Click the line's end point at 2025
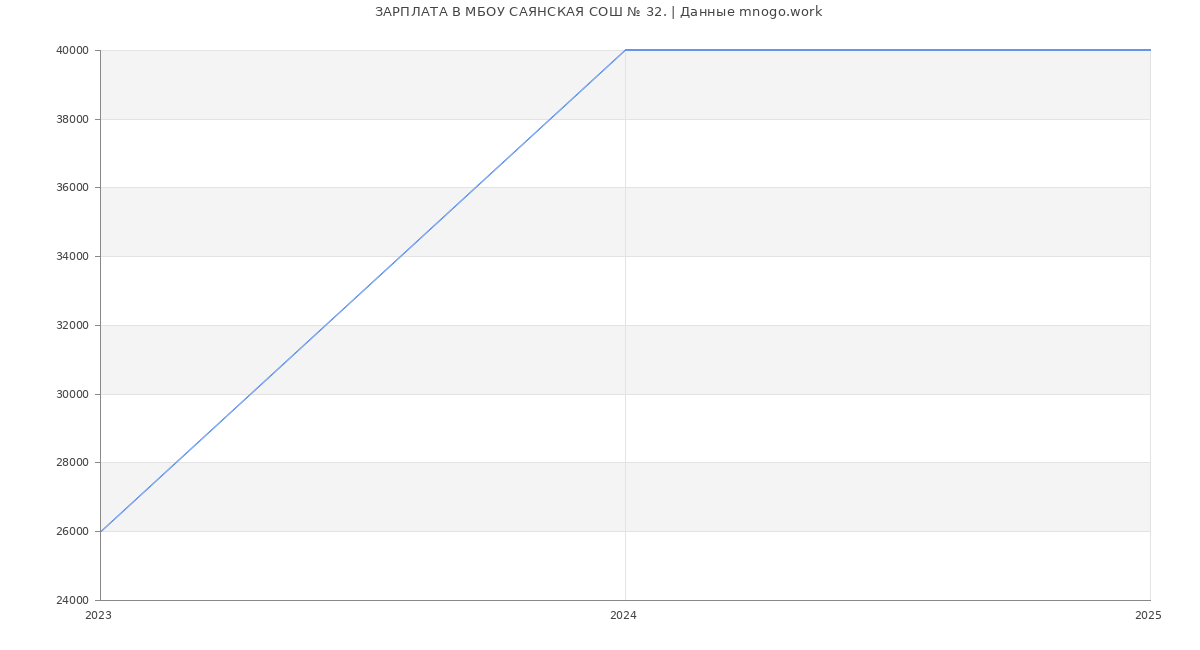Viewport: 1200px width, 650px height. tap(1149, 50)
